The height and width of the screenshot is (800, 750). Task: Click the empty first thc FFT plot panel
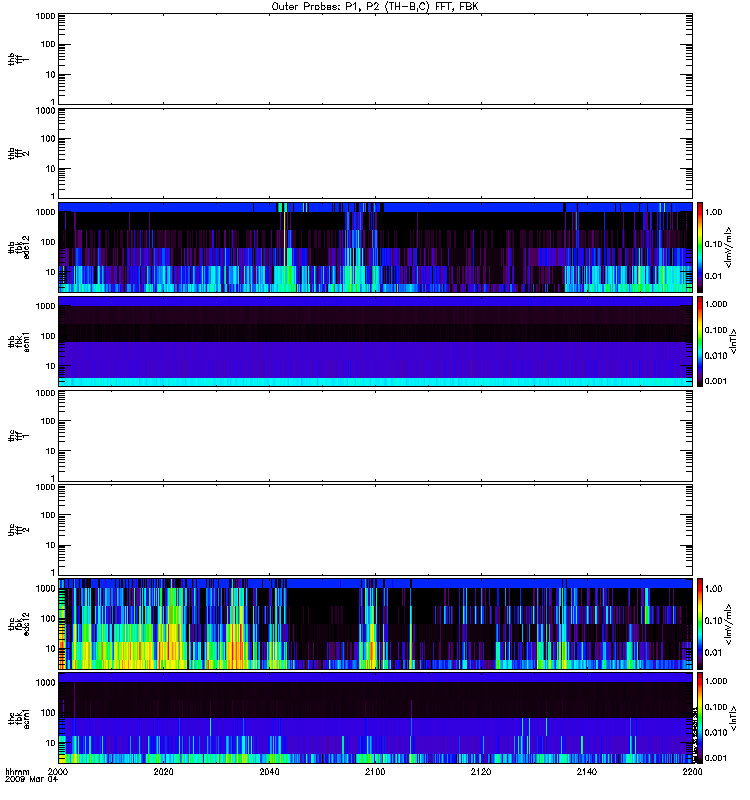(x=375, y=436)
